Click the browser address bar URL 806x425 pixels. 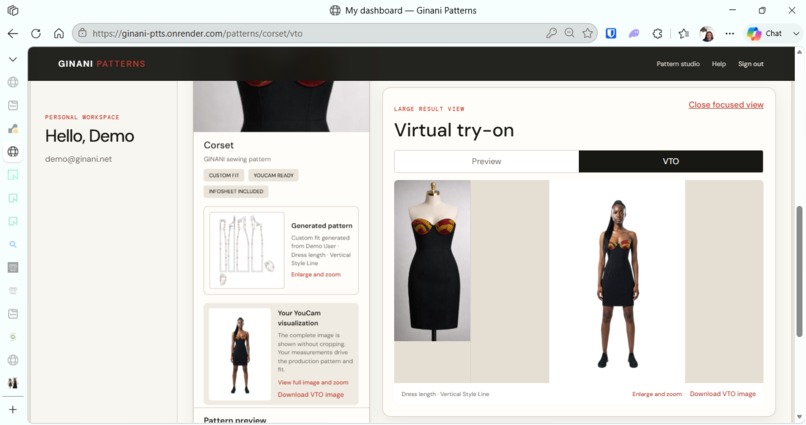click(197, 33)
